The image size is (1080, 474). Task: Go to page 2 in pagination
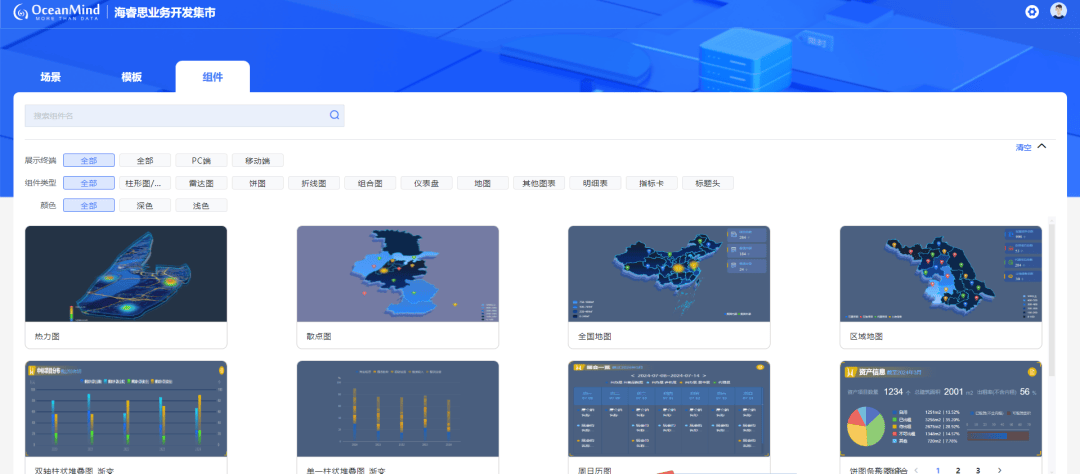point(958,470)
